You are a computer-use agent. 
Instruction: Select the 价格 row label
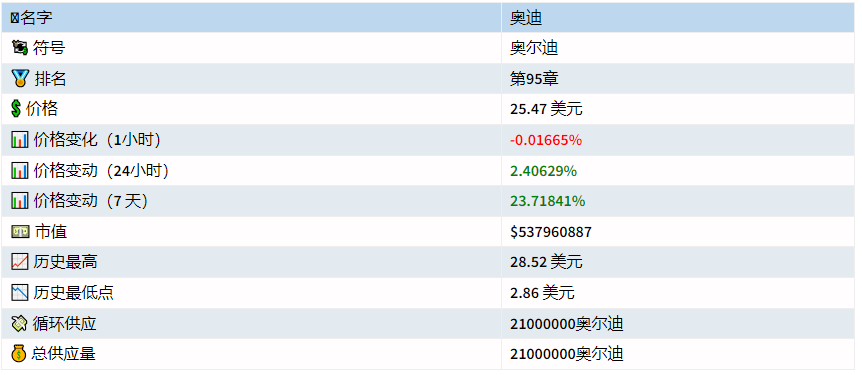(x=42, y=109)
